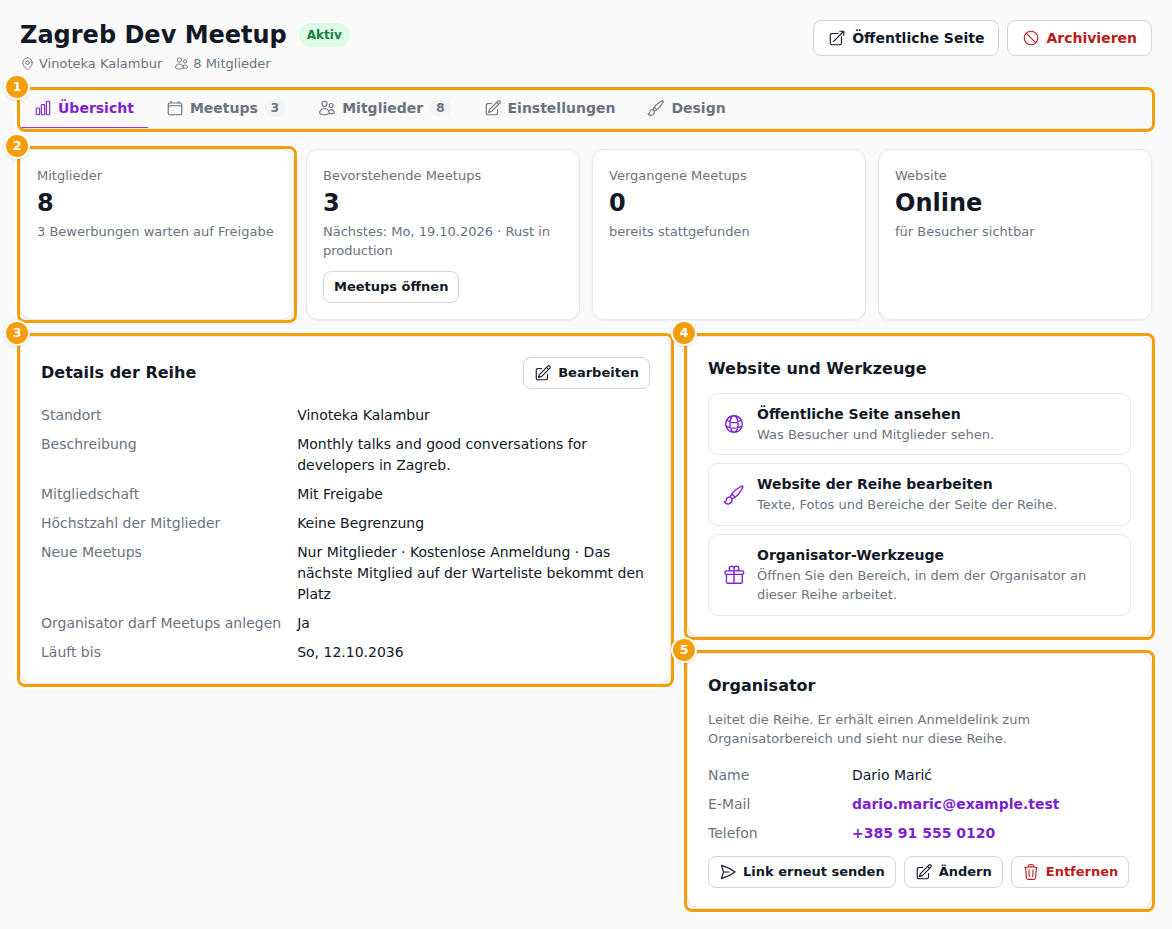This screenshot has width=1172, height=929.
Task: Open the Organisator-Werkzeuge card
Action: point(919,575)
